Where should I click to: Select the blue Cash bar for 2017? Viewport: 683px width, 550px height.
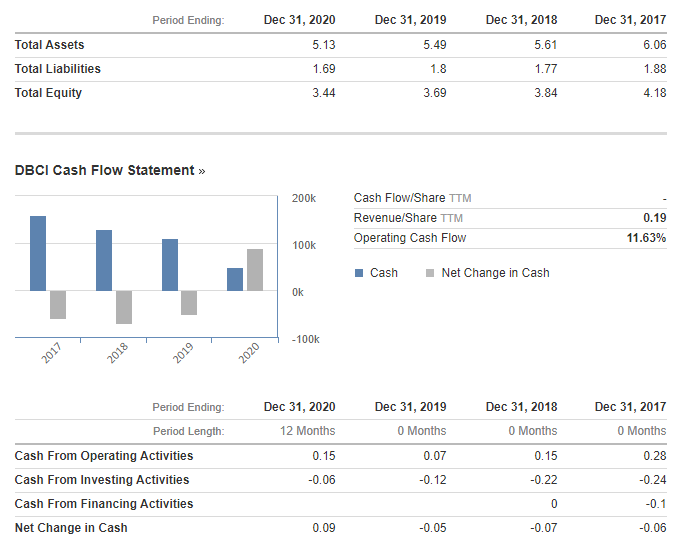[x=38, y=254]
